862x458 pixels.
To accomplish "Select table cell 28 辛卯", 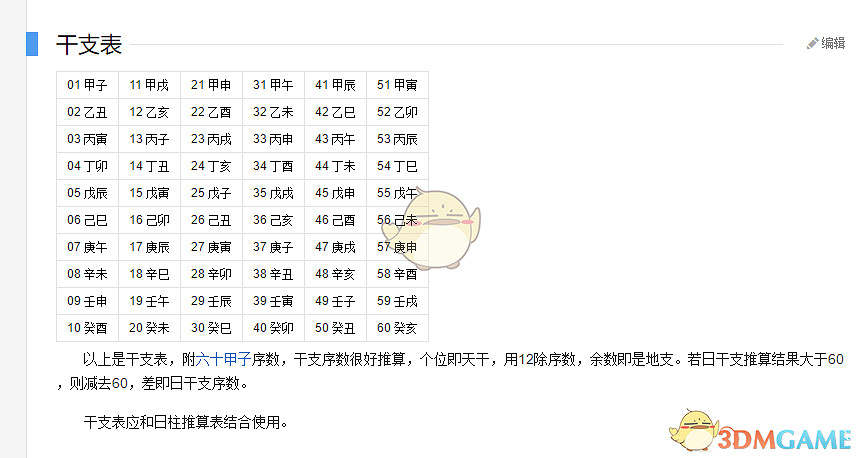I will pyautogui.click(x=212, y=274).
